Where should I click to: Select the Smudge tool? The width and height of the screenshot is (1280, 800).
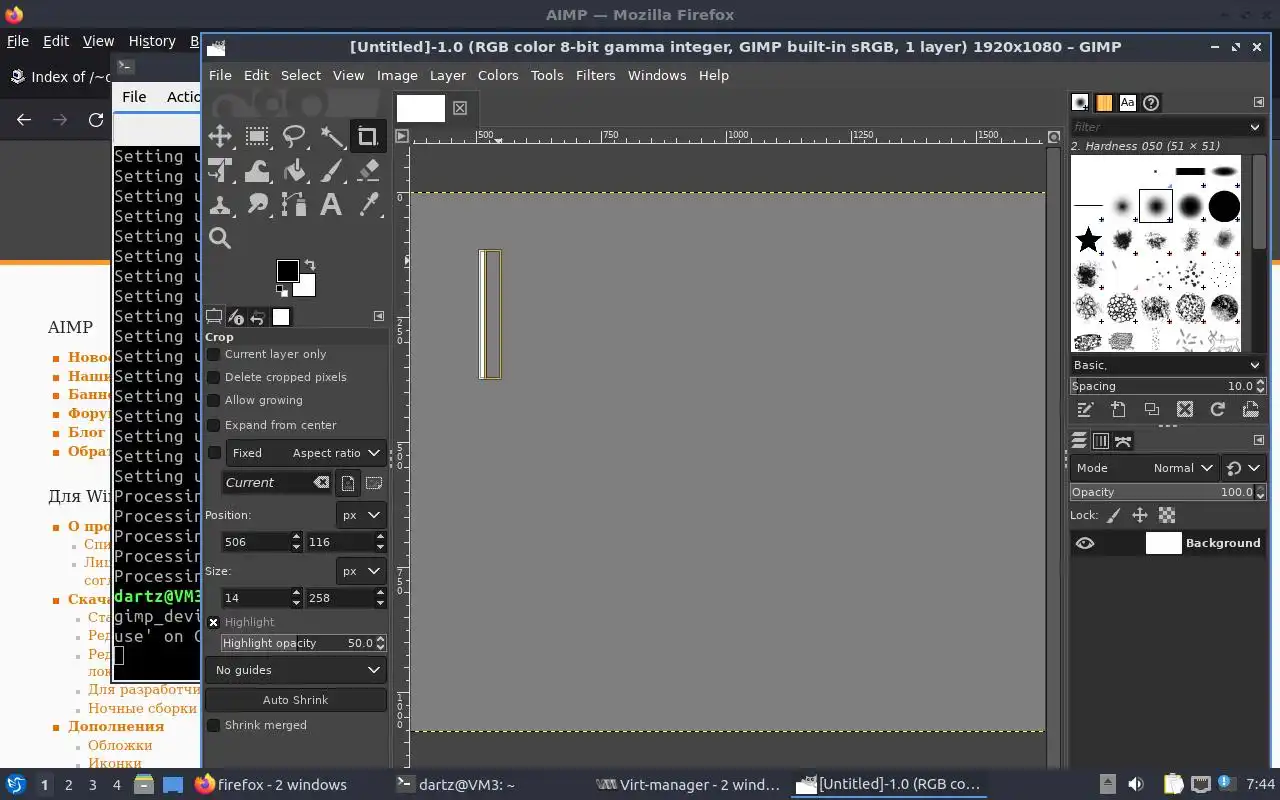(x=257, y=205)
